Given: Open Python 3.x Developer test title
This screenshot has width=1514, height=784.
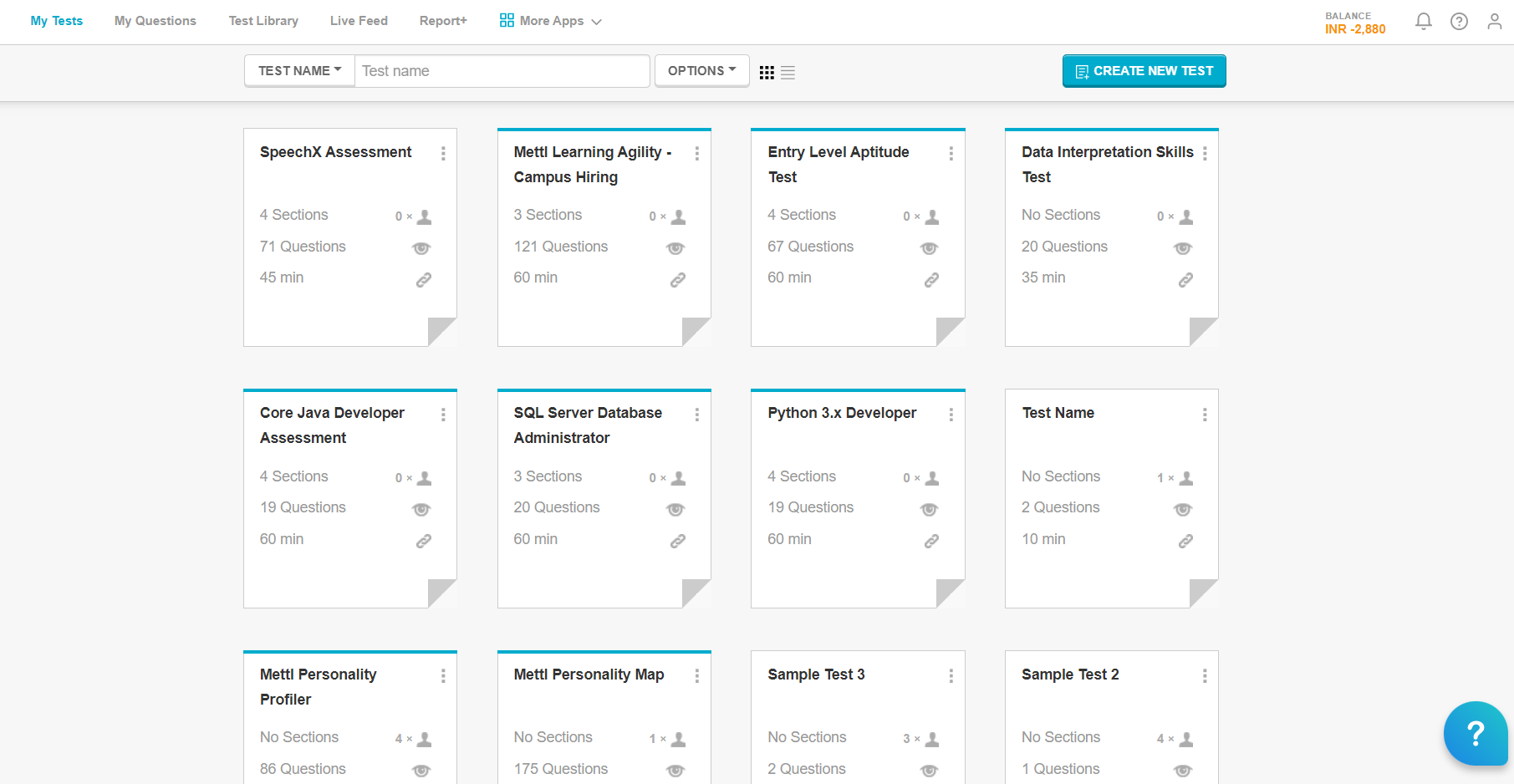Looking at the screenshot, I should 842,413.
